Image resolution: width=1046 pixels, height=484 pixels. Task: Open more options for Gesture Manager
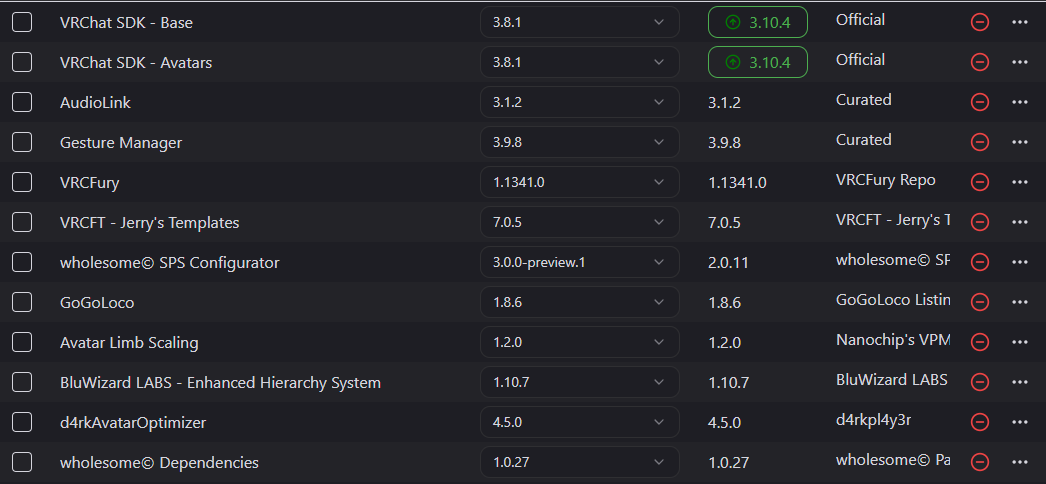pyautogui.click(x=1019, y=142)
